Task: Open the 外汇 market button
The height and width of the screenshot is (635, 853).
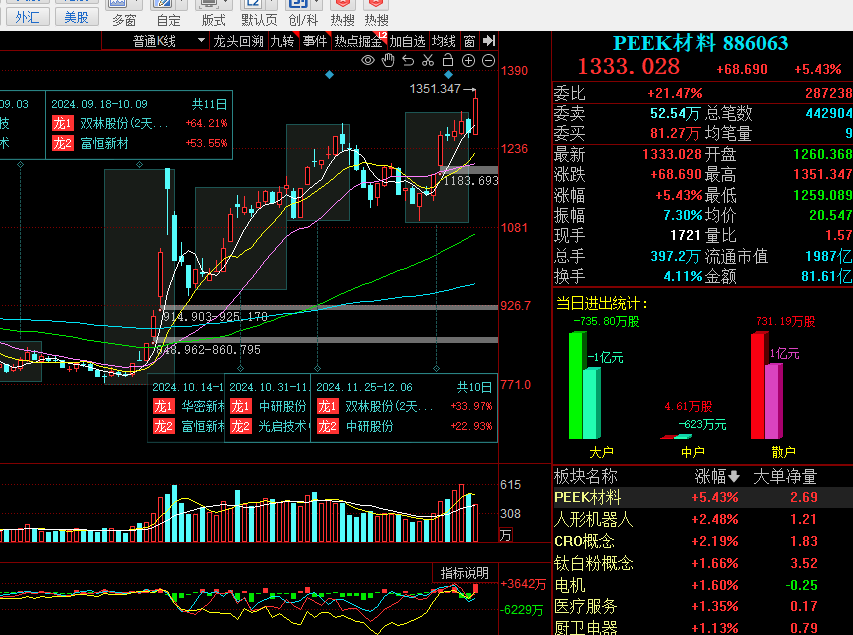Action: (x=27, y=17)
